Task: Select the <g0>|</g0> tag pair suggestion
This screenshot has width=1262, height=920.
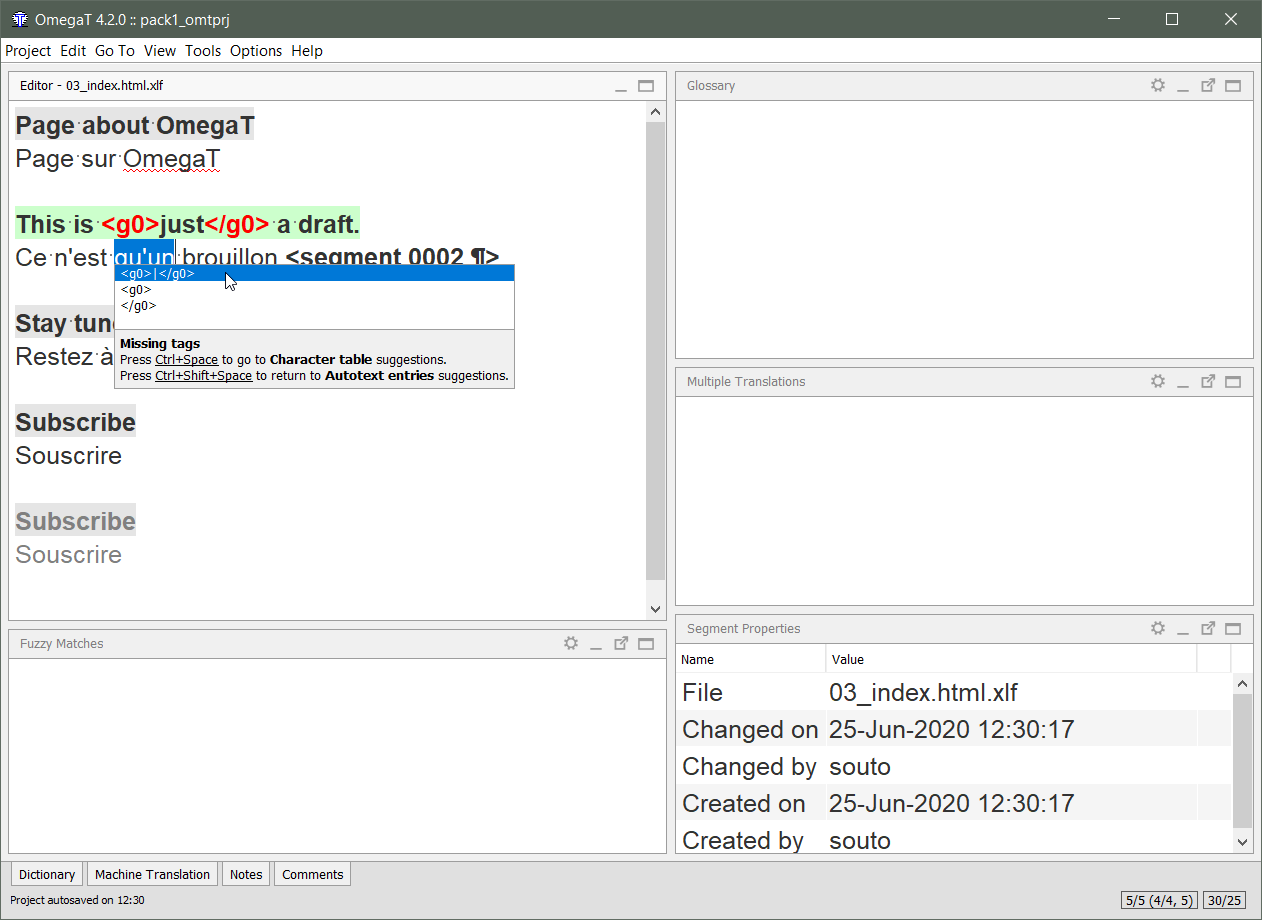Action: 314,273
